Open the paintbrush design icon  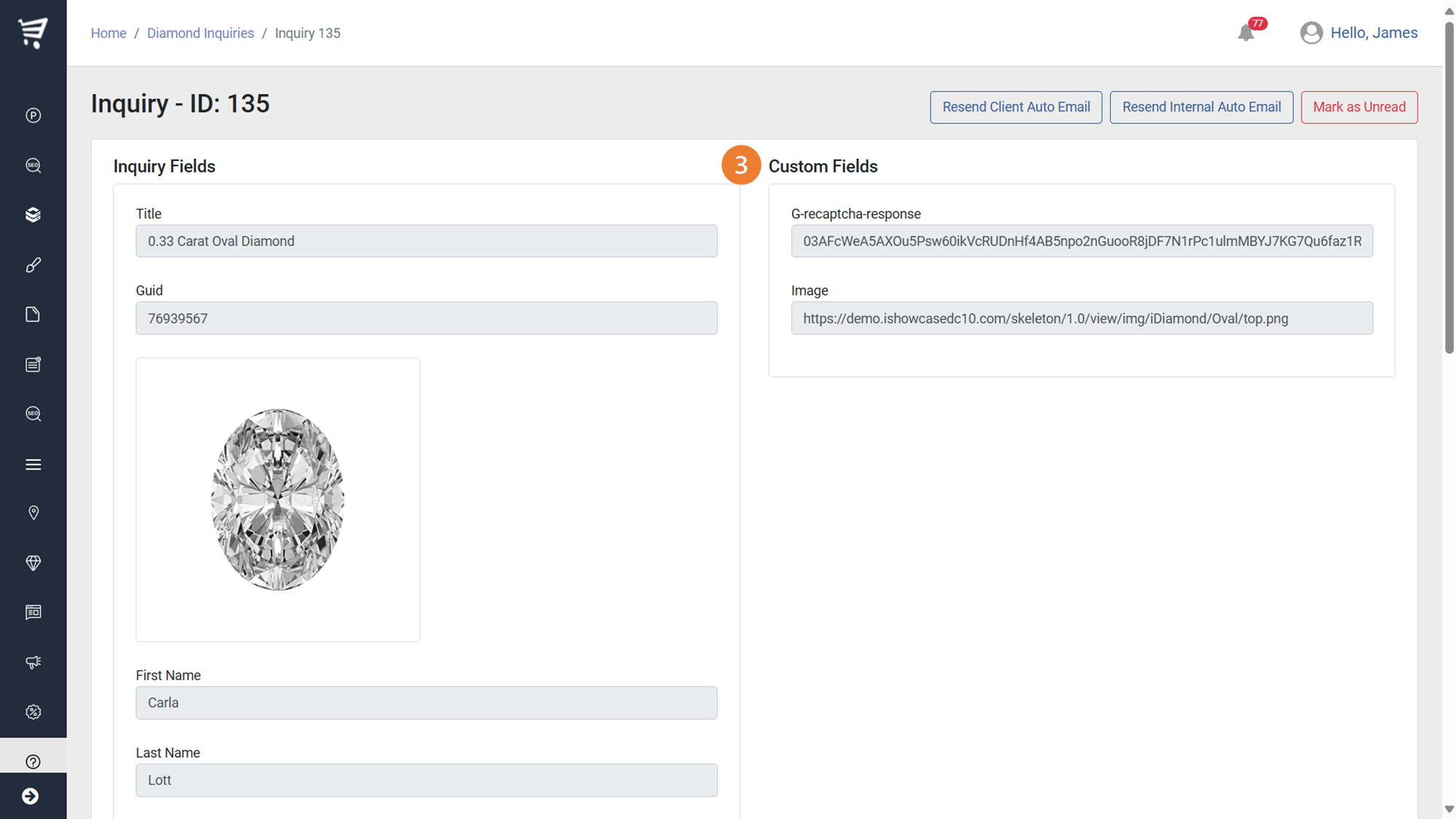coord(33,265)
